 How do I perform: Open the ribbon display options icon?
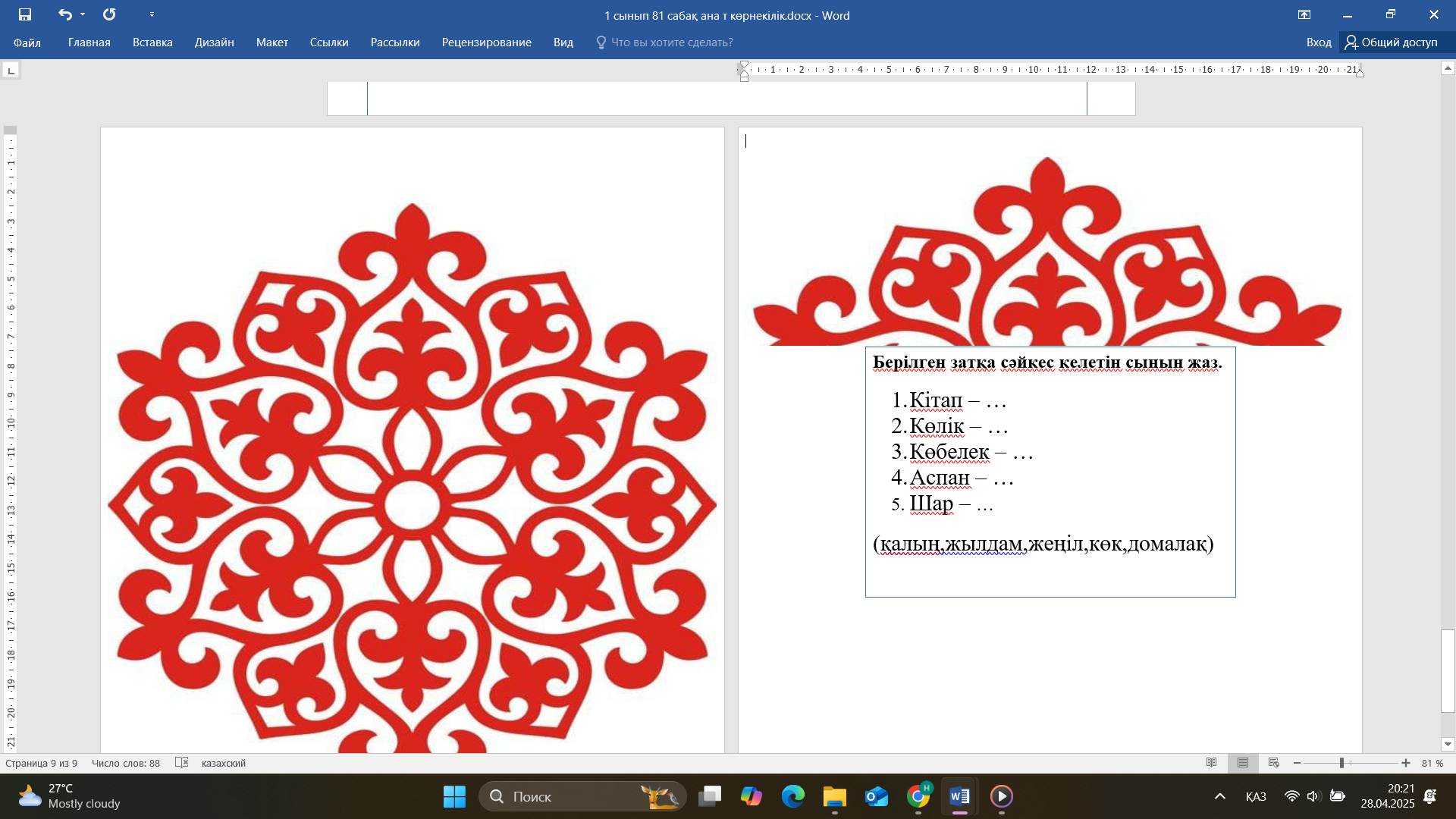click(x=1304, y=14)
